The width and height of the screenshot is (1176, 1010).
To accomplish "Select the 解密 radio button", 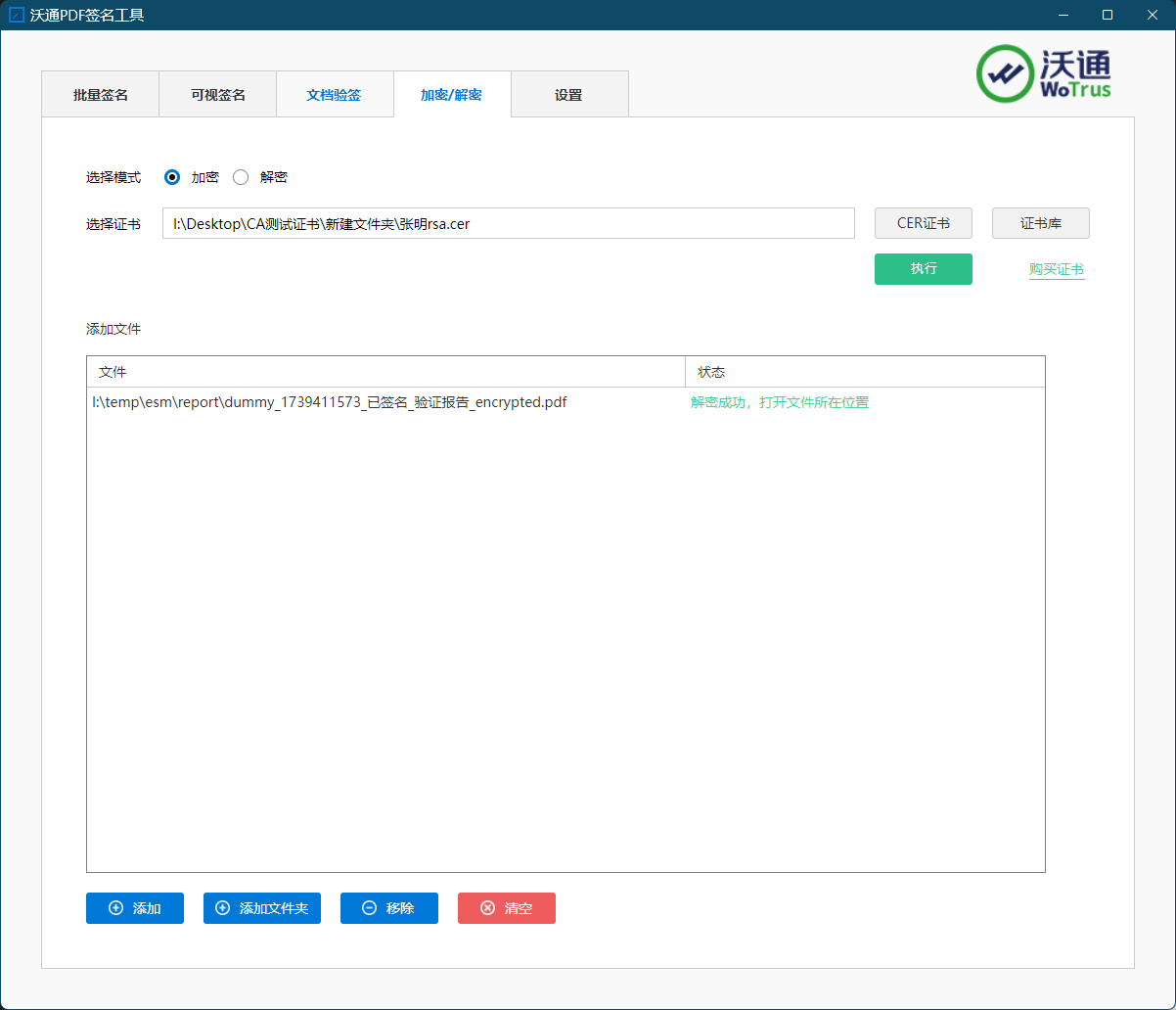I will (241, 177).
